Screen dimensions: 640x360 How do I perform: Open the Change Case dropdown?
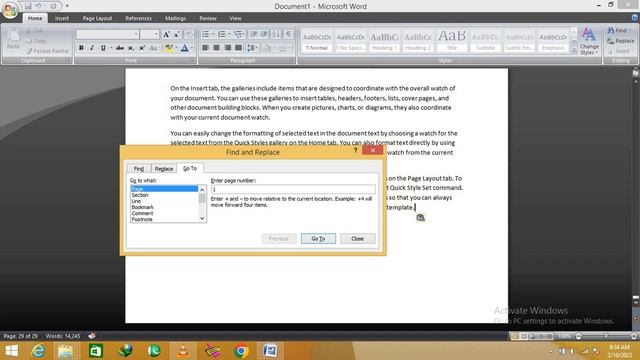[x=153, y=48]
